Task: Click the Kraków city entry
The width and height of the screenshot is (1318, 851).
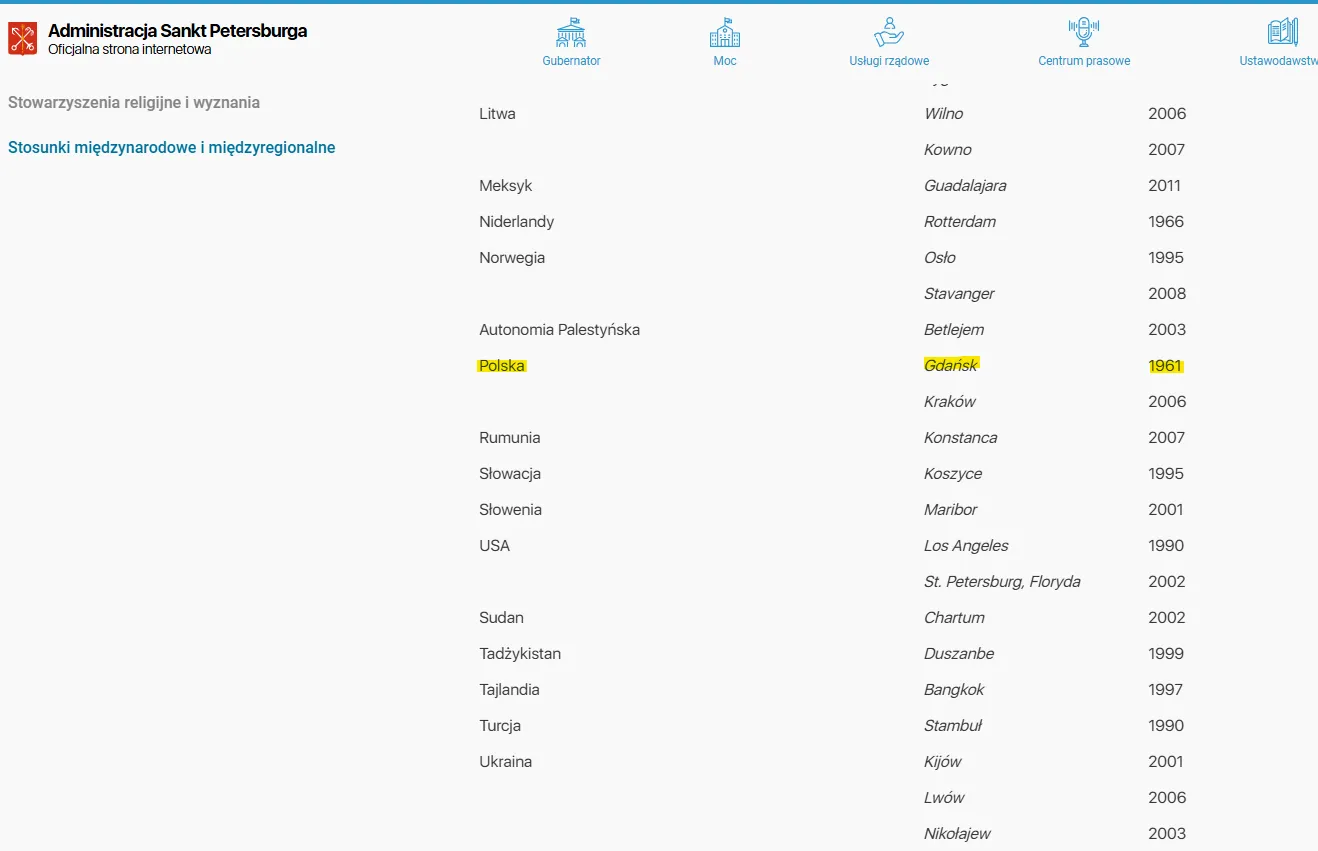Action: pyautogui.click(x=950, y=401)
